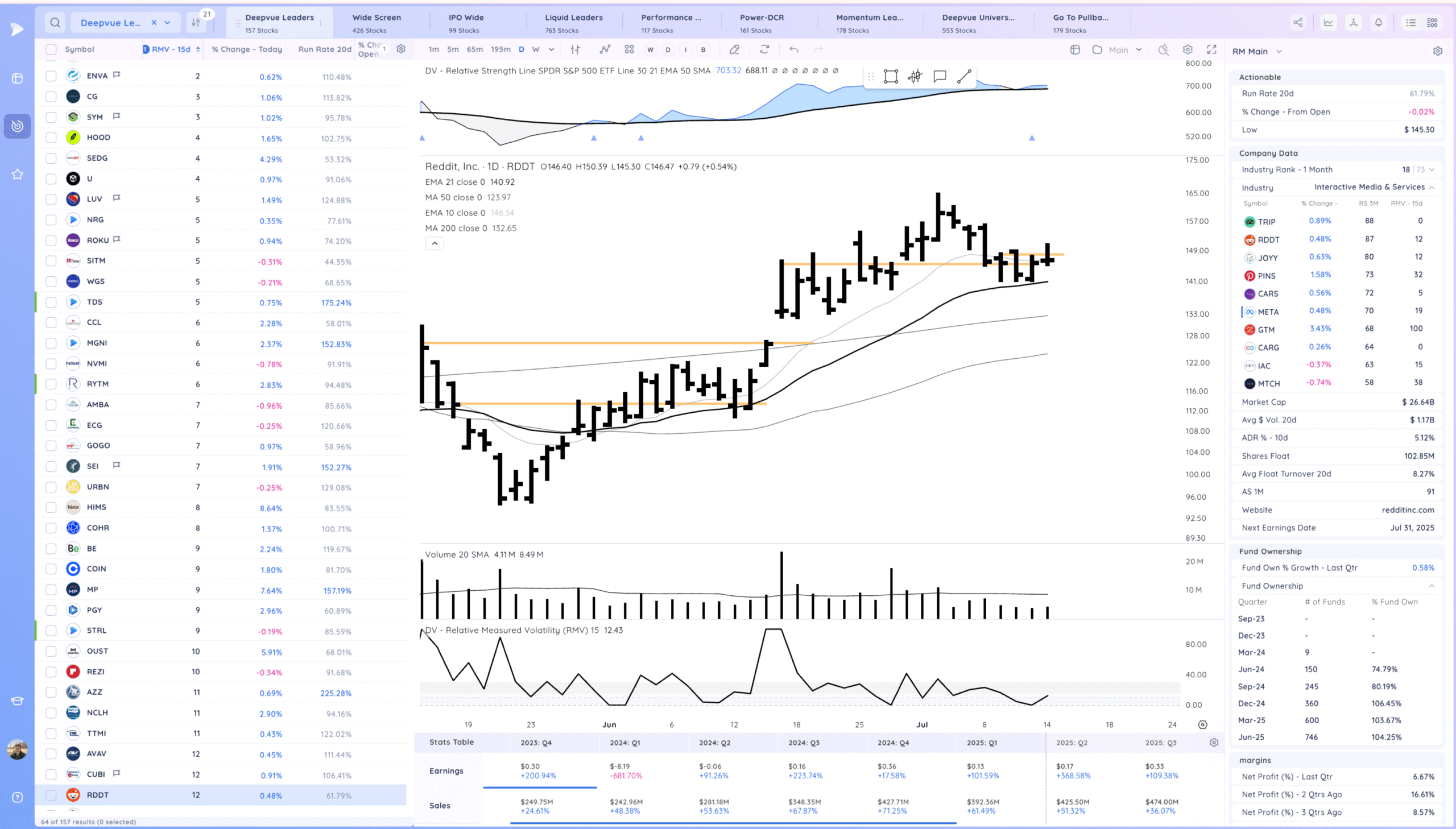
Task: Enter fullscreen chart mode
Action: click(1211, 49)
